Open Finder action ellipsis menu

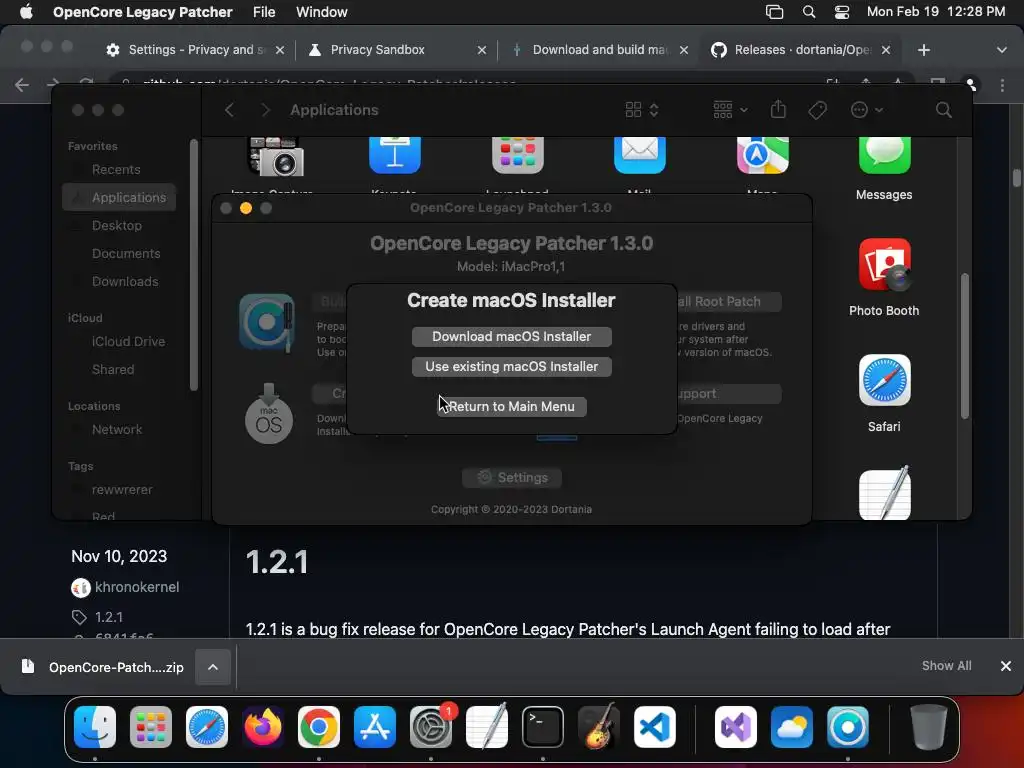click(867, 110)
